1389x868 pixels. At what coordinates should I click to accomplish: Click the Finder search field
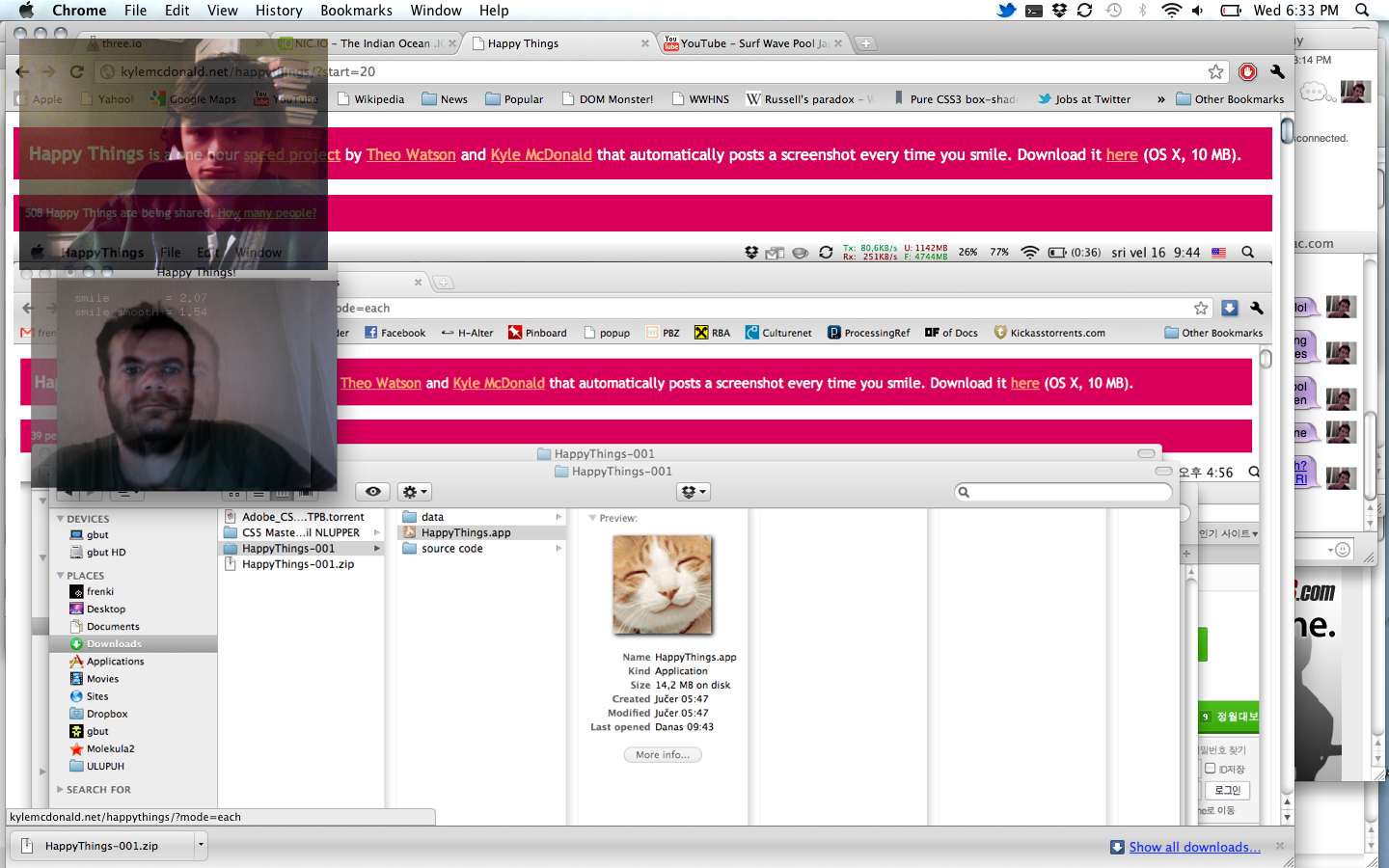pyautogui.click(x=1063, y=492)
